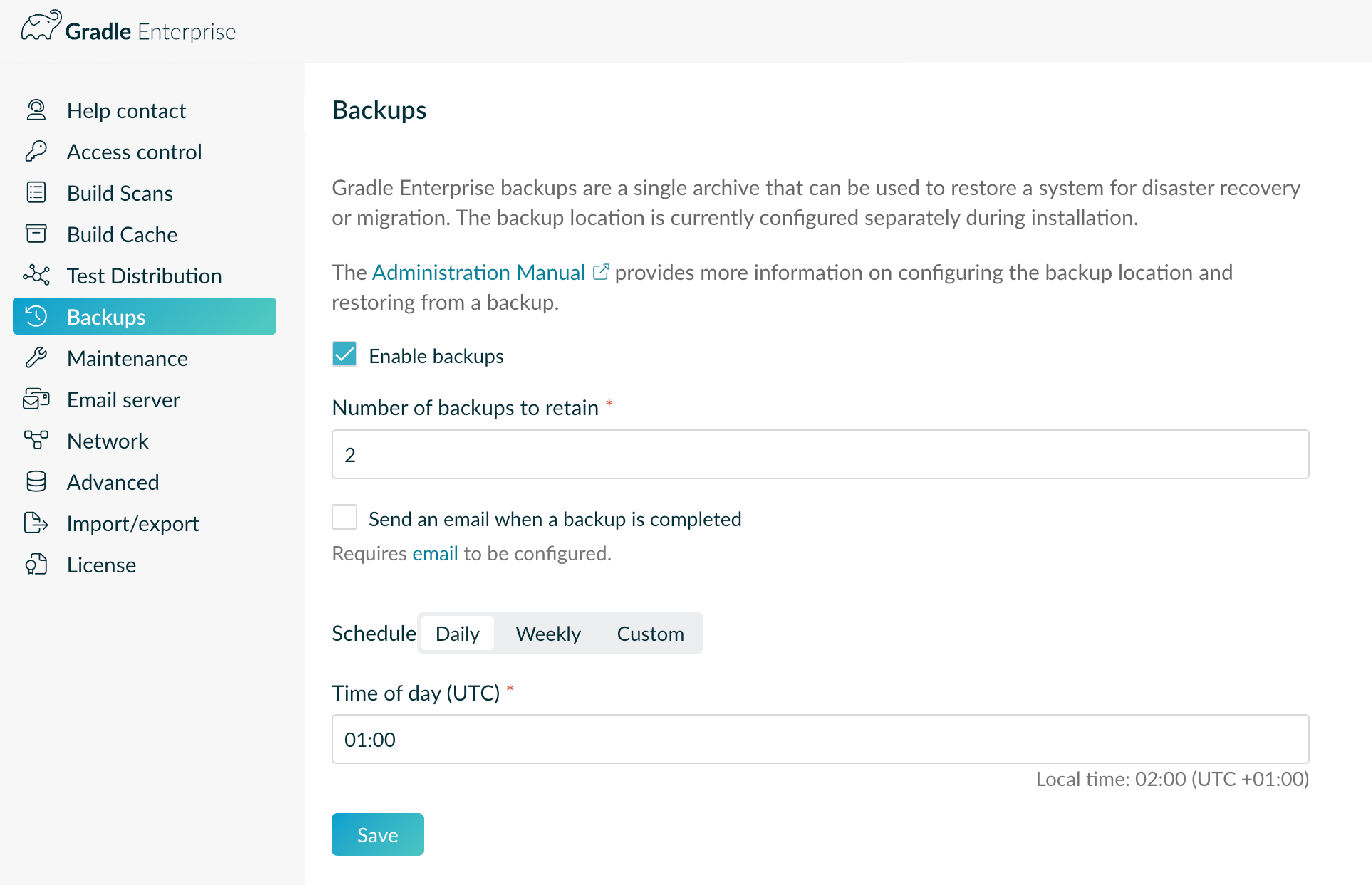Viewport: 1372px width, 885px height.
Task: Switch schedule to Weekly
Action: pyautogui.click(x=547, y=633)
